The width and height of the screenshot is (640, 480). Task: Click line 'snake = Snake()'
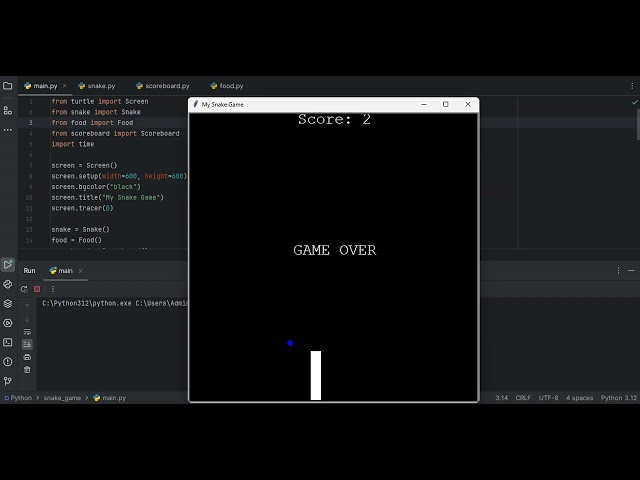[x=80, y=229]
